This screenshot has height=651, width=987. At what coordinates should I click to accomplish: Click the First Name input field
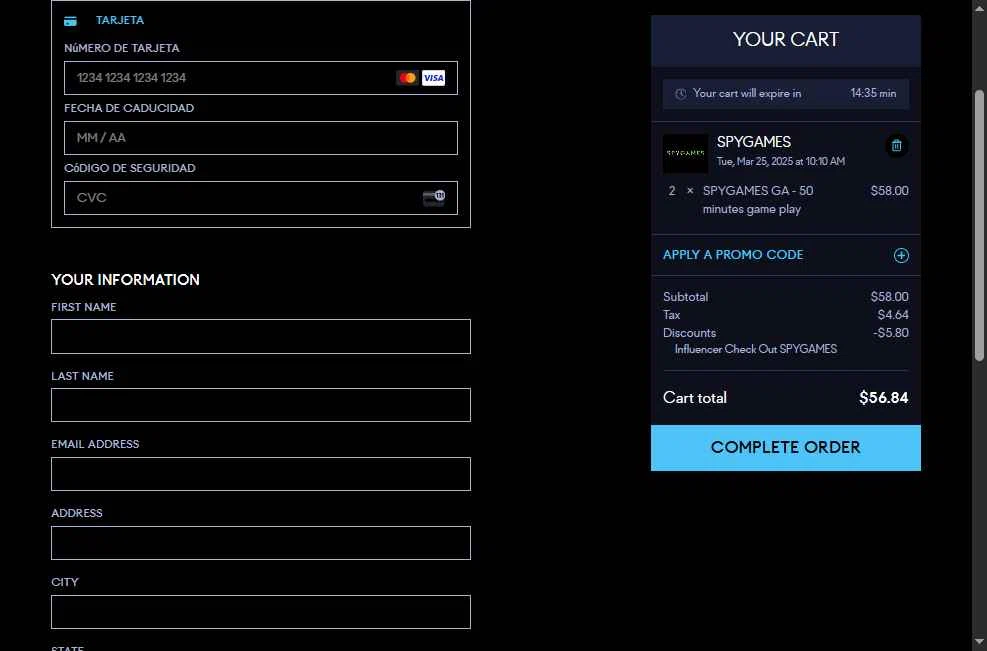point(261,336)
